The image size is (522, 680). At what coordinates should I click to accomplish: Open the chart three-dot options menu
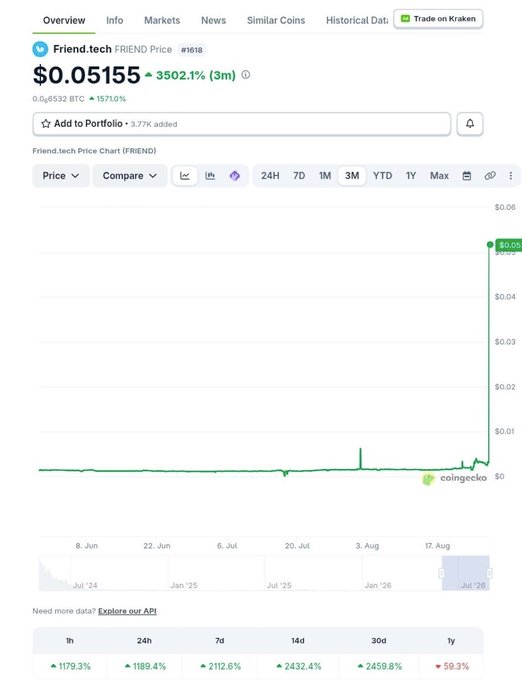[511, 176]
